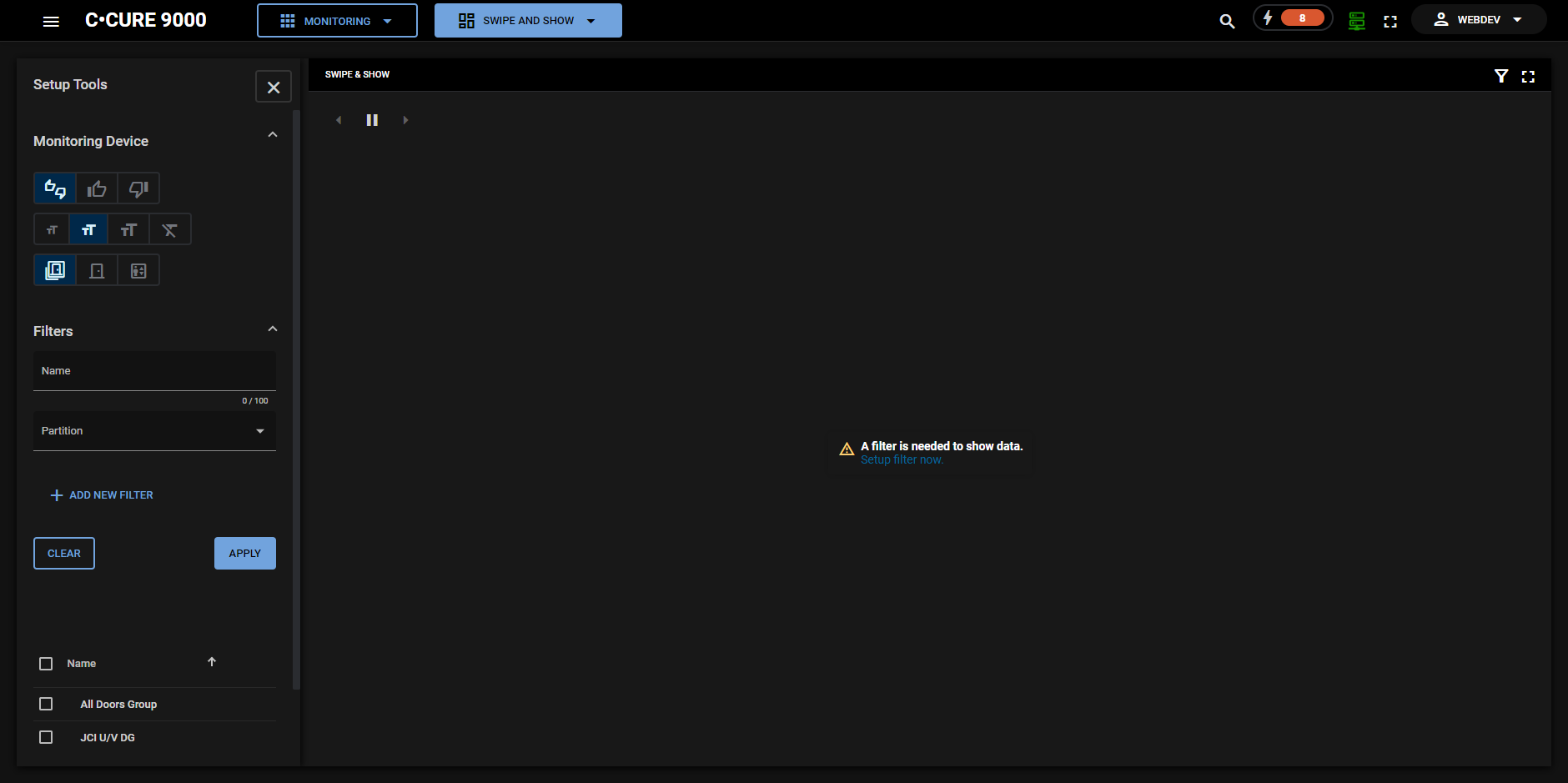Screen dimensions: 1568x783
Task: Select the thumbs-down rejected swipes icon
Action: click(138, 188)
